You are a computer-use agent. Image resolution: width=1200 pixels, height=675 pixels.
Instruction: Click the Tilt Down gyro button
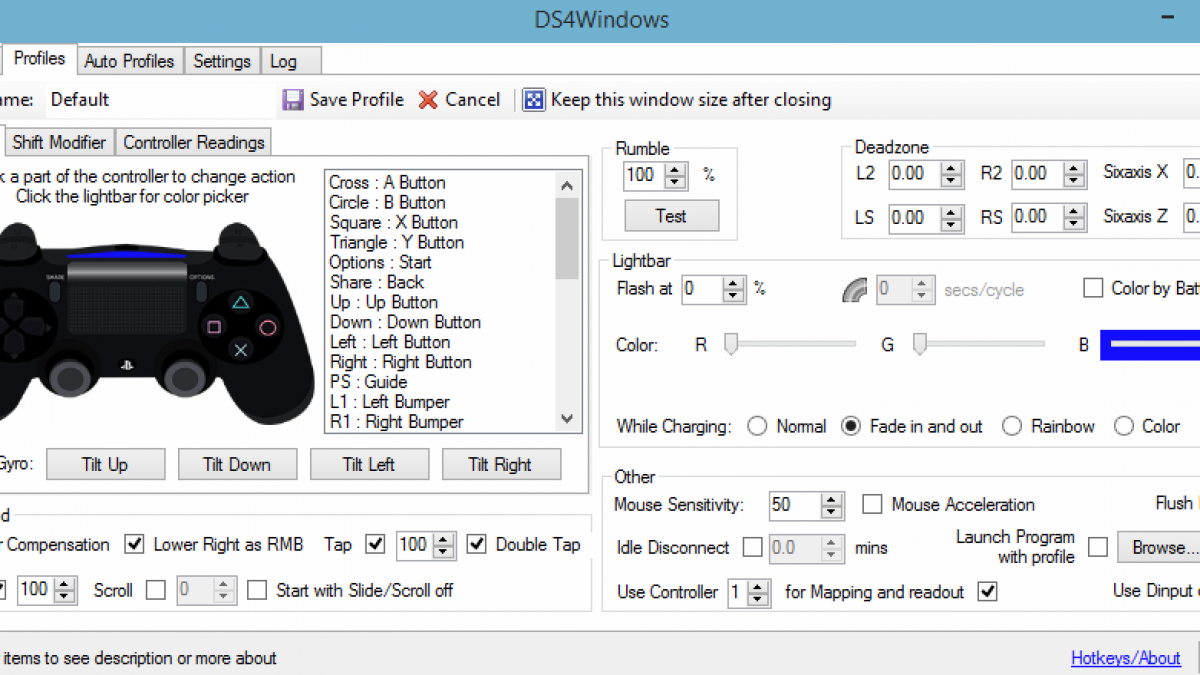(237, 464)
